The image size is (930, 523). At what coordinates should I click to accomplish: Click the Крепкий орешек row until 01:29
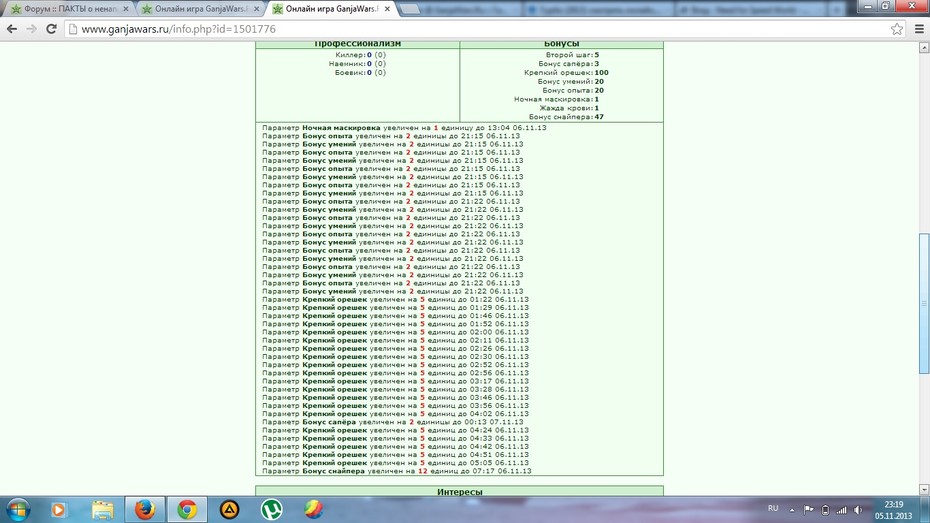(x=395, y=308)
